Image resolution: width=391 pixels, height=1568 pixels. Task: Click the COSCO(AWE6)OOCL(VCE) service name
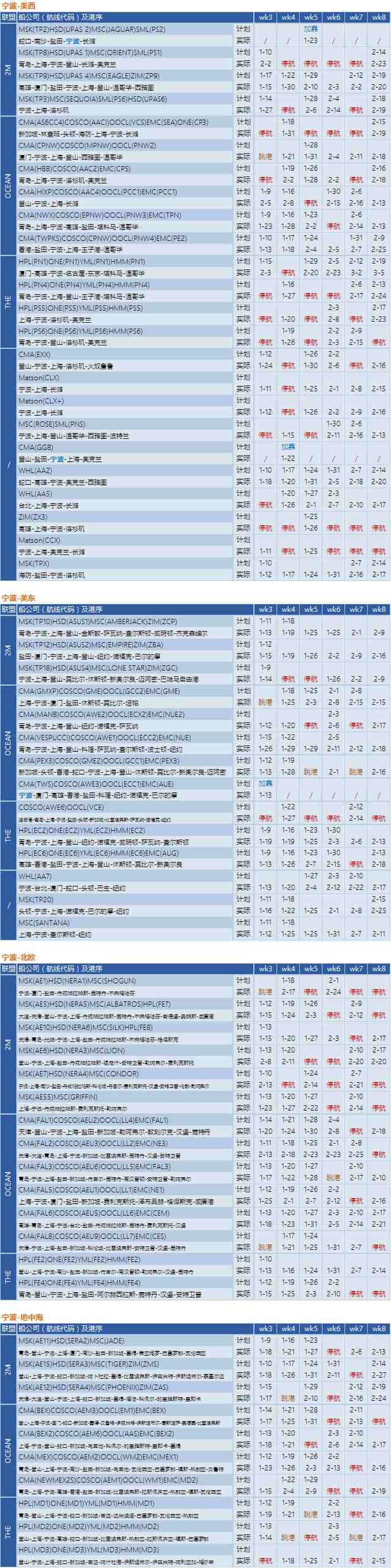coord(61,806)
